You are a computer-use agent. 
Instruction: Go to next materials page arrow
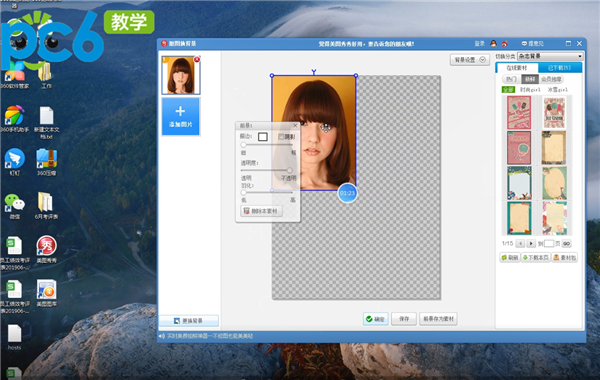531,243
